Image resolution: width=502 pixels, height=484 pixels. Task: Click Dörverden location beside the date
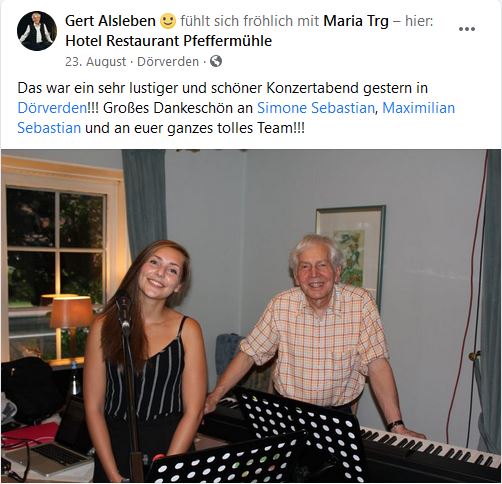tap(168, 62)
